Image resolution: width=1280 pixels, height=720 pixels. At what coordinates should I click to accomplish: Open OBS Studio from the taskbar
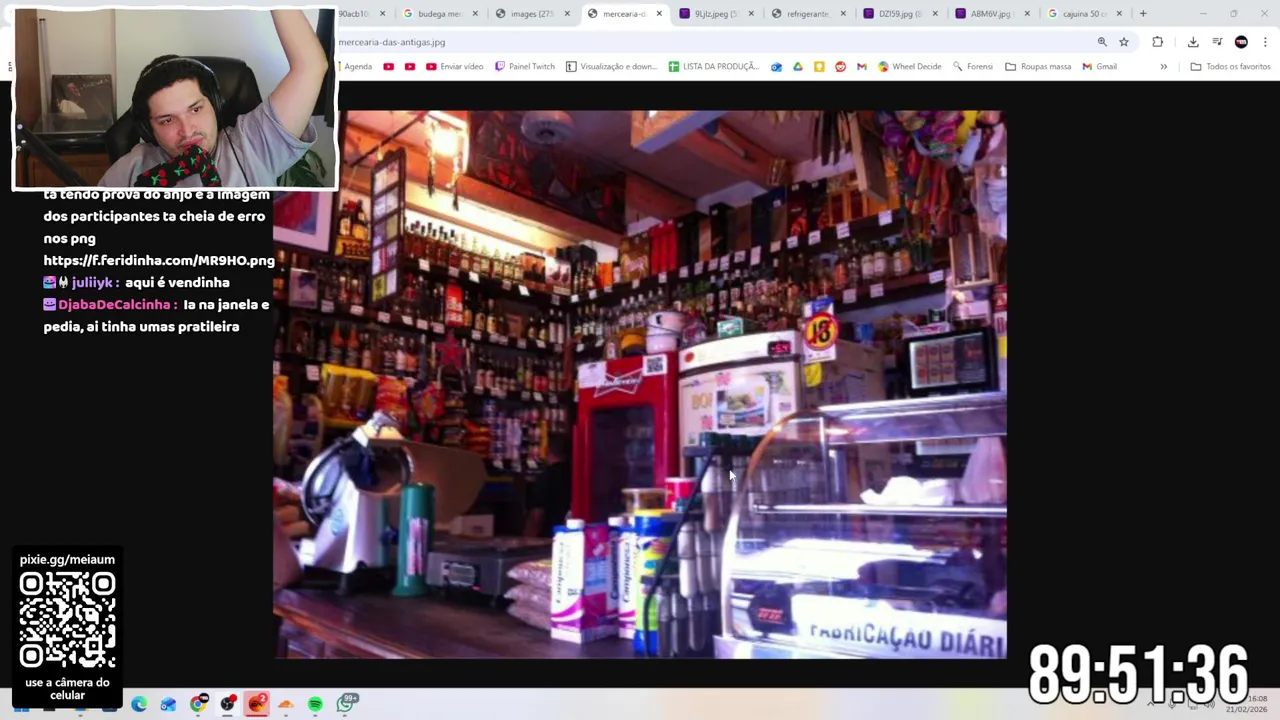click(228, 705)
